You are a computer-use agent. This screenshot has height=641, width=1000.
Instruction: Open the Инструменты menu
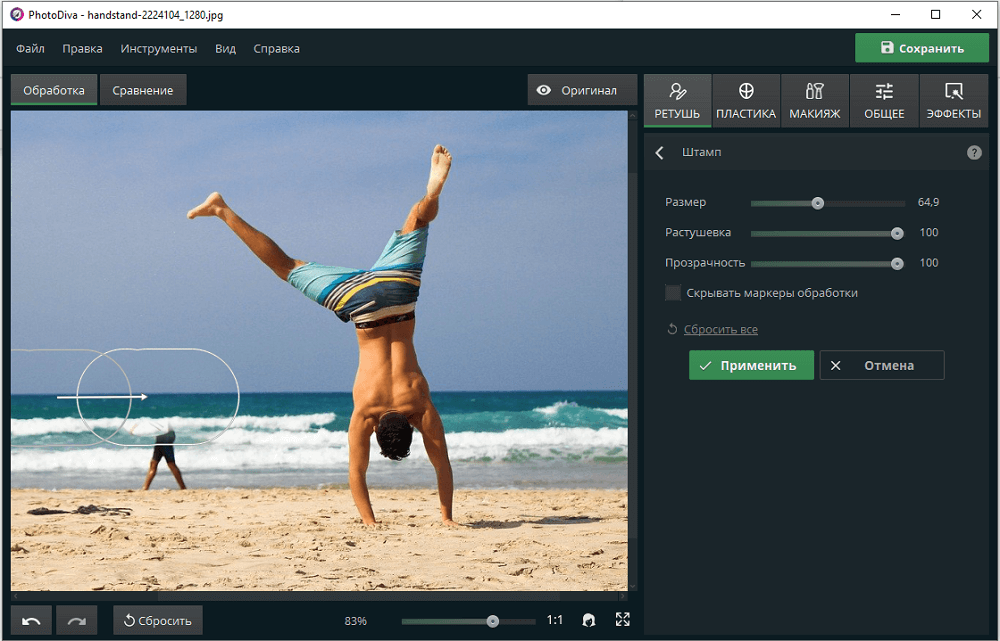(159, 48)
